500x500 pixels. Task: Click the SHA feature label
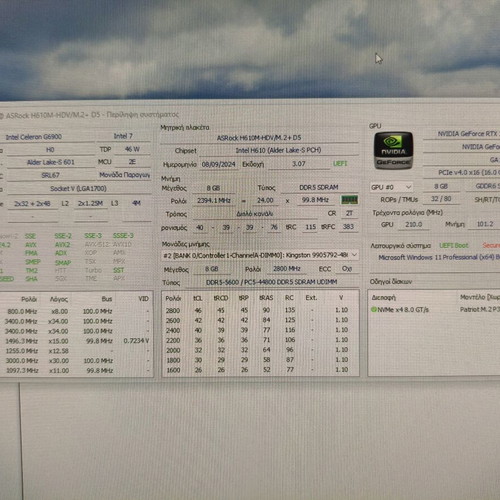point(31,279)
